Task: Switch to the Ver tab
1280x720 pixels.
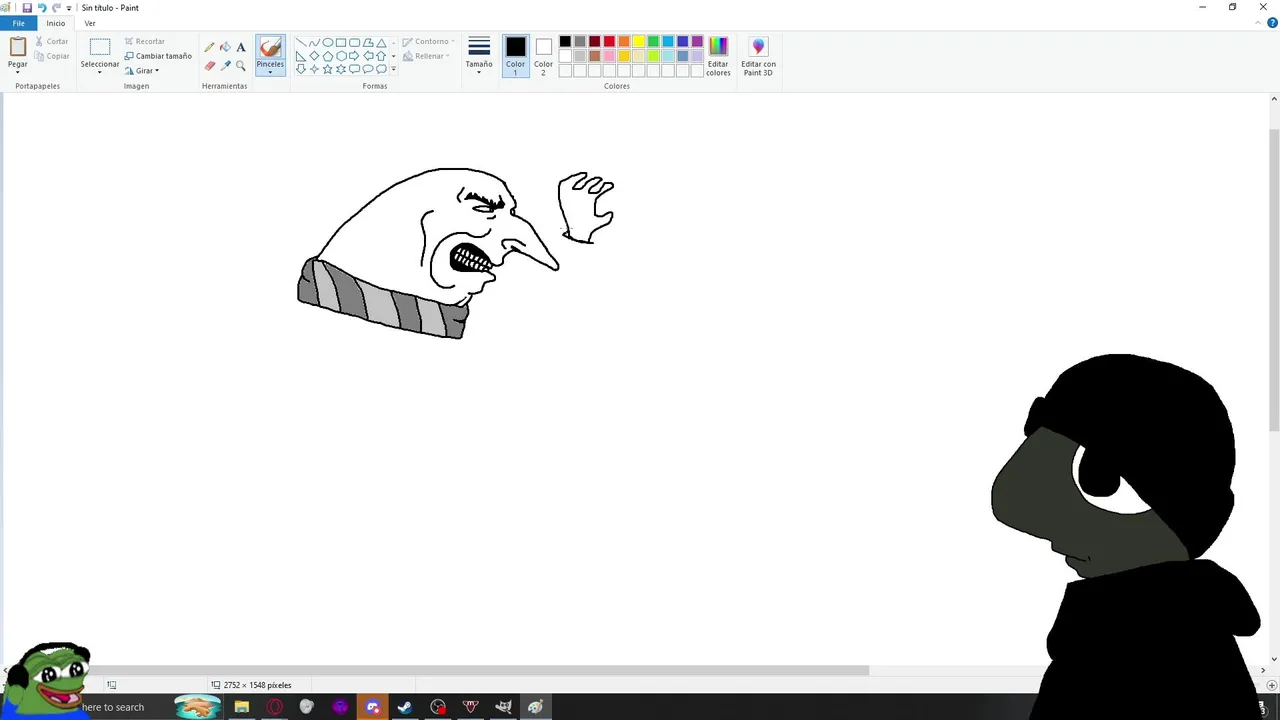Action: pyautogui.click(x=90, y=23)
